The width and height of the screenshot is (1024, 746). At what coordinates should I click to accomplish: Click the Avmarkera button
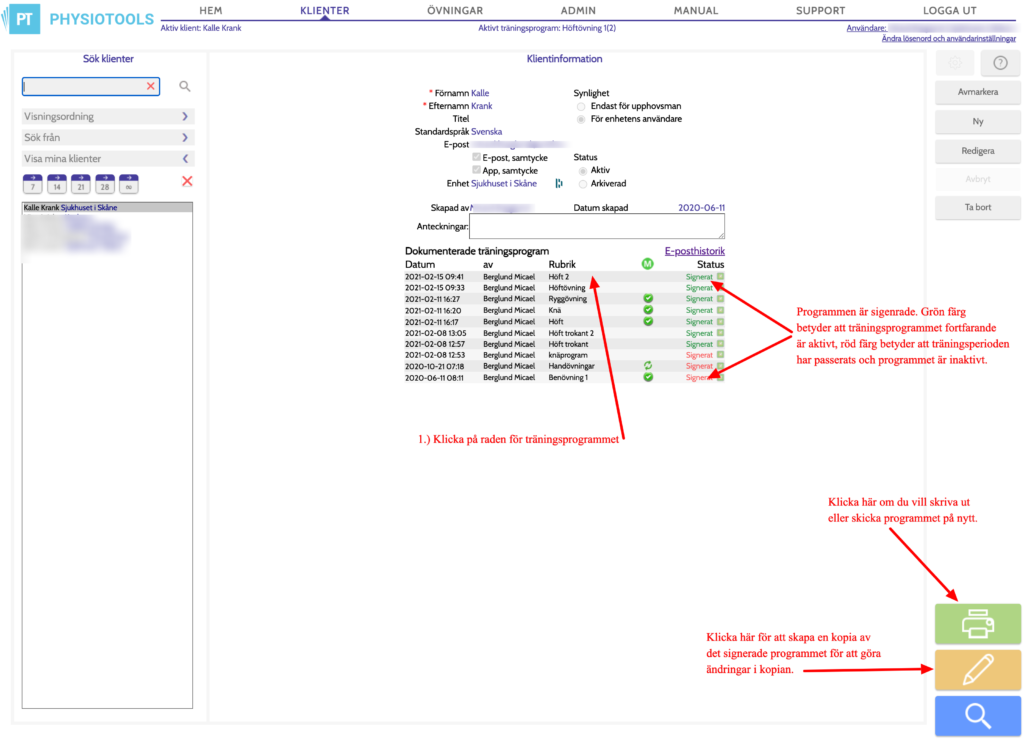coord(978,92)
